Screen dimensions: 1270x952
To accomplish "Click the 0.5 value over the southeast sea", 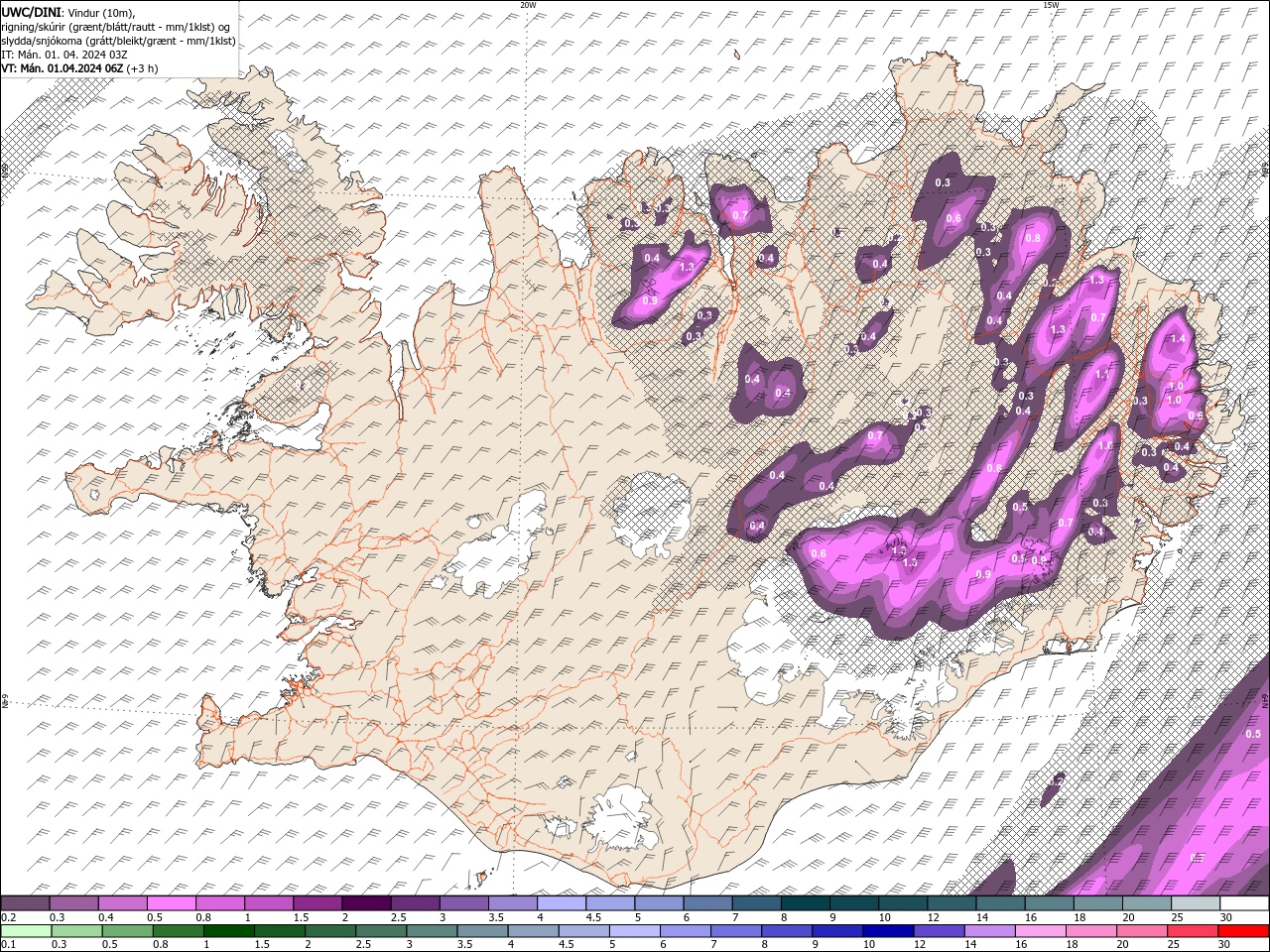I will [1252, 734].
